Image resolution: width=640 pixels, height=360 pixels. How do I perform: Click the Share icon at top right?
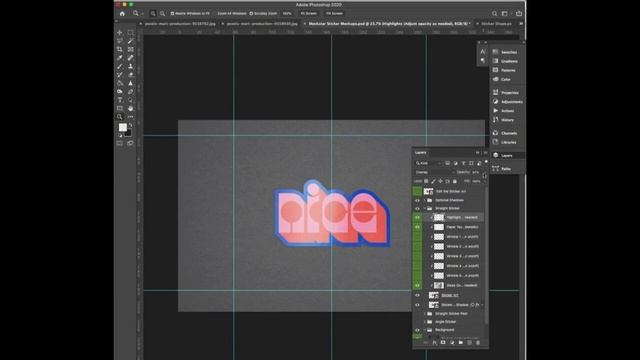[519, 13]
